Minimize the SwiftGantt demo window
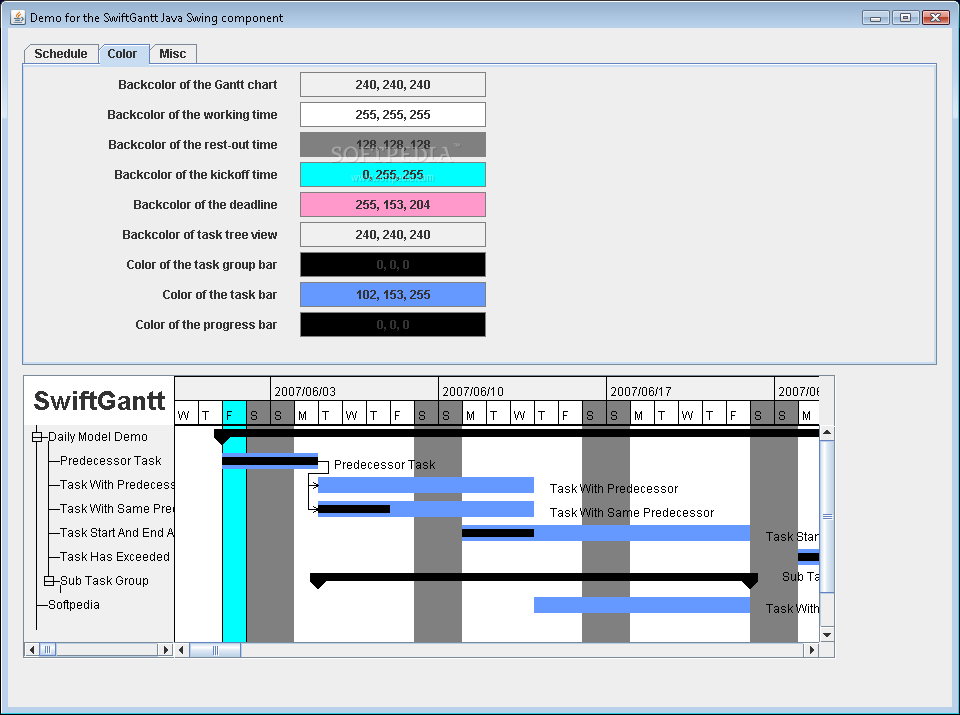960x715 pixels. pyautogui.click(x=876, y=18)
